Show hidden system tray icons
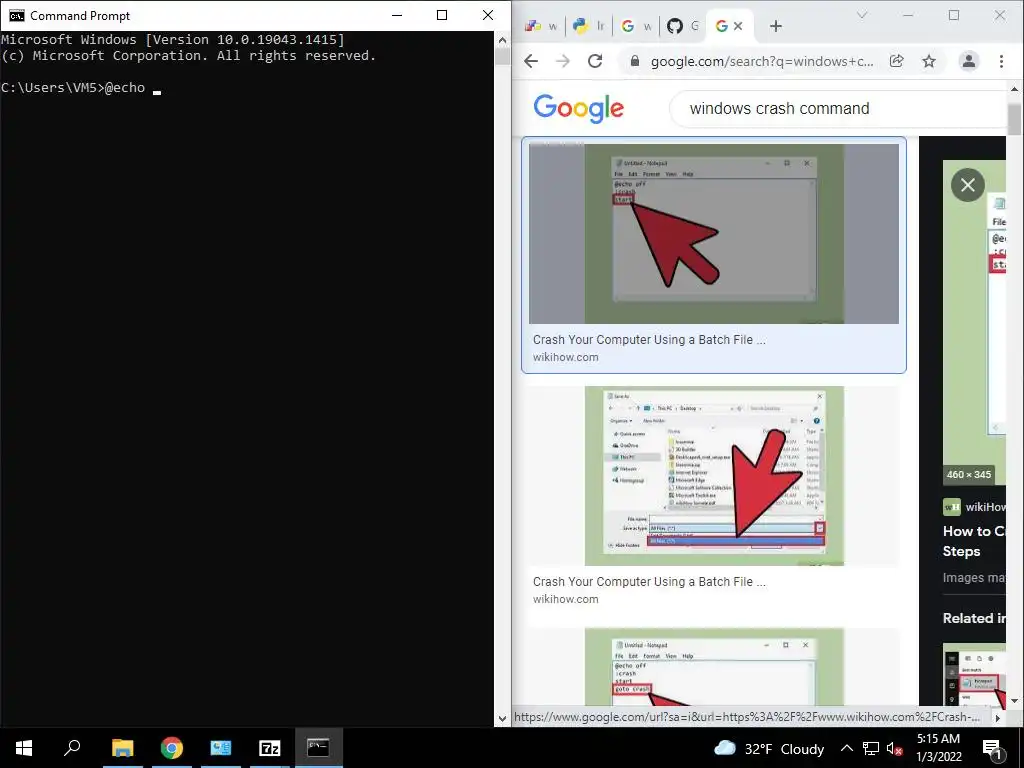The width and height of the screenshot is (1024, 768). tap(846, 748)
